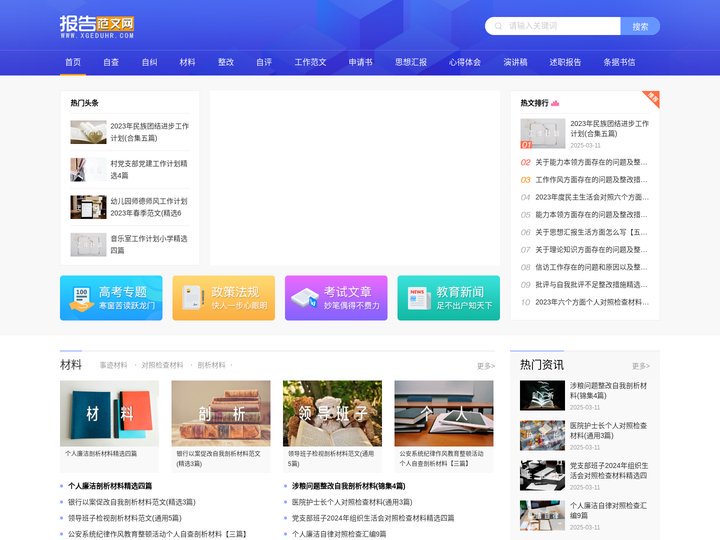Open thumbnail for 音乐室工作计划小学精选四篇
Viewport: 720px width, 540px height.
coord(88,245)
